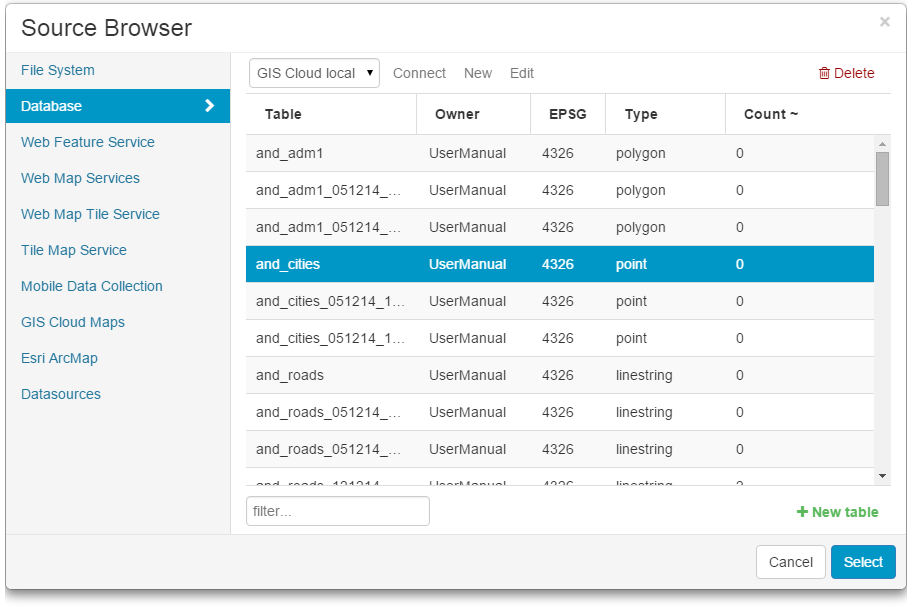Select the and_roads table row
This screenshot has width=913, height=615.
(560, 375)
